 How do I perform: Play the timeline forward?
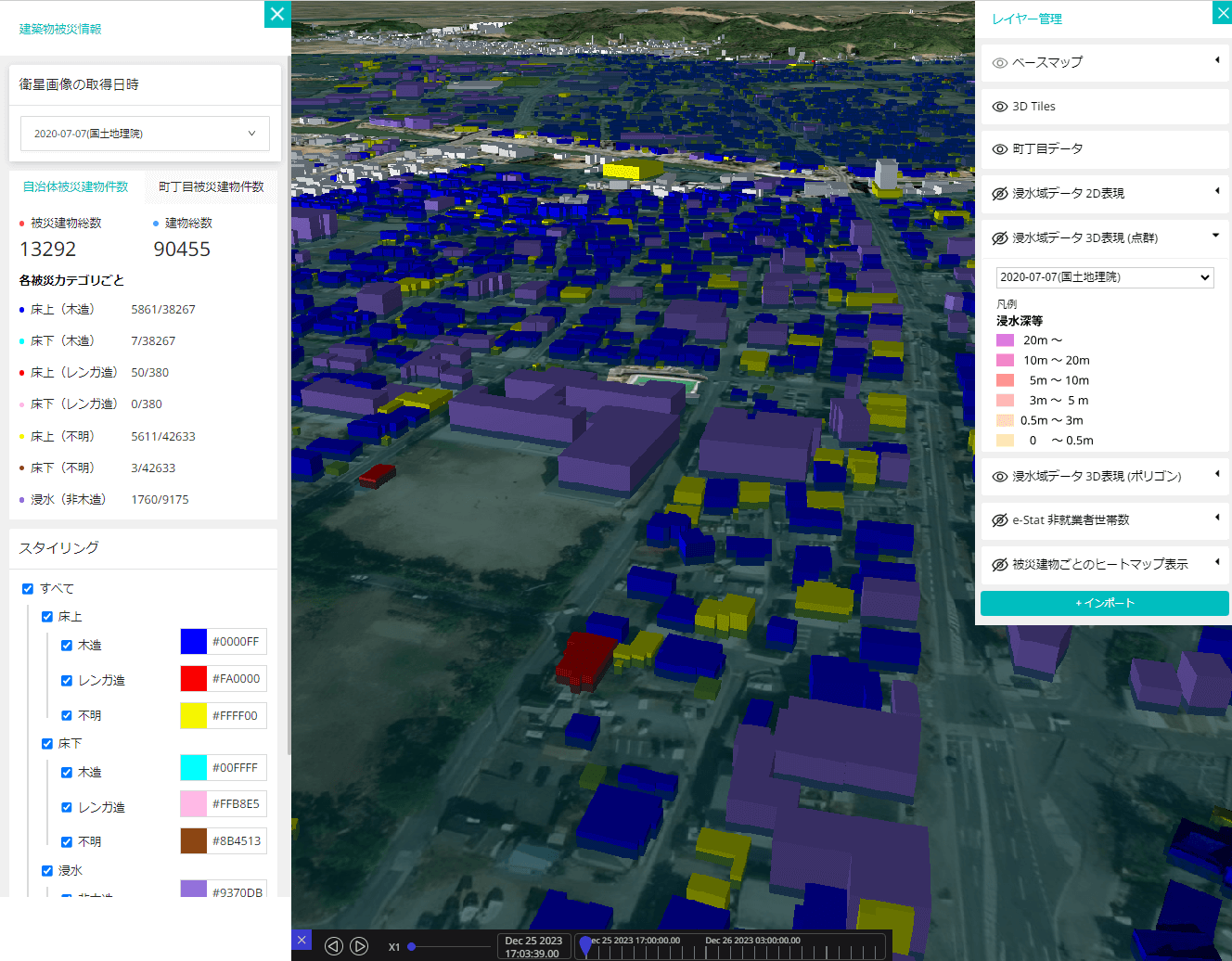click(x=359, y=946)
